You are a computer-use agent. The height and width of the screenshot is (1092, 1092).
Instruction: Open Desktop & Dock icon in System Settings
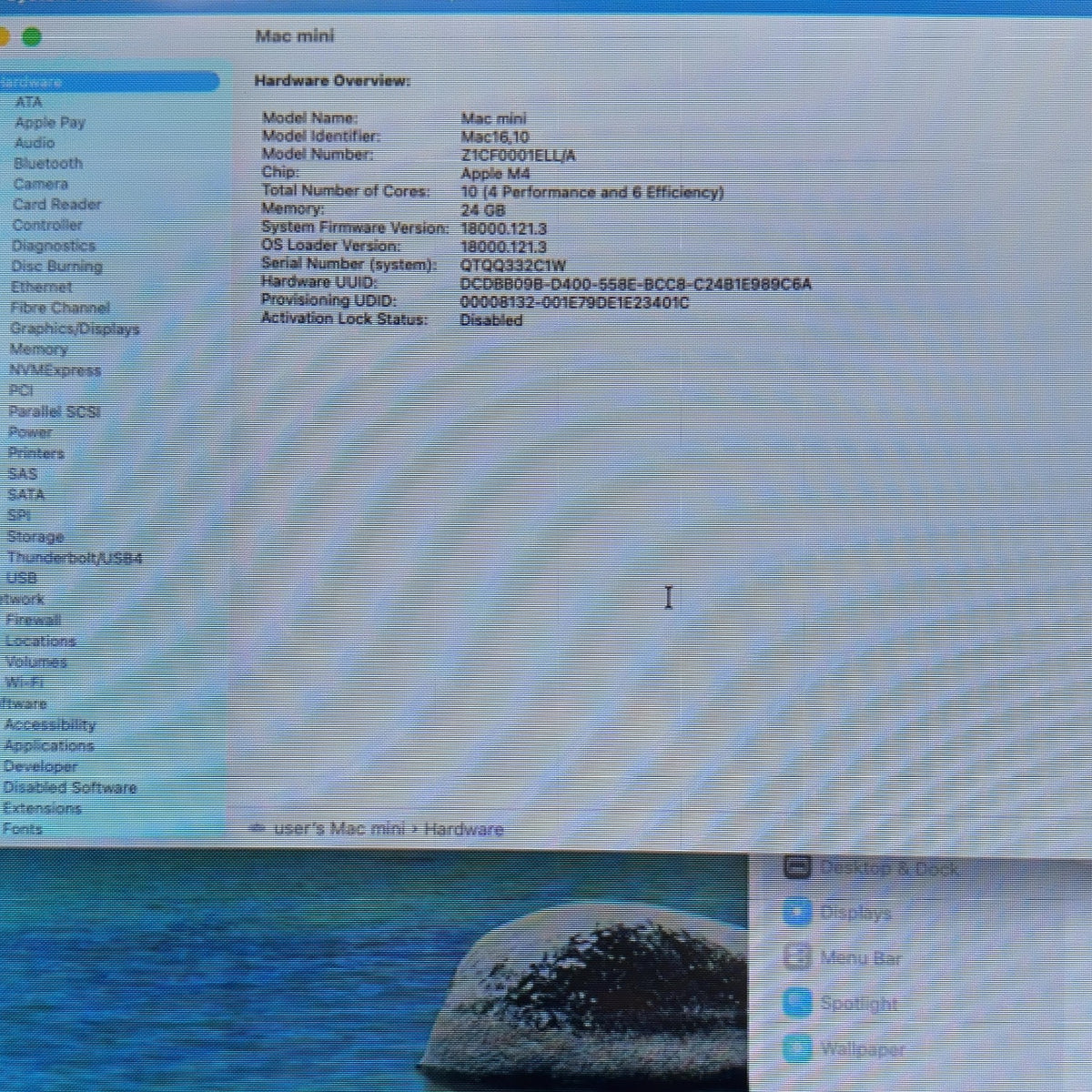(797, 867)
